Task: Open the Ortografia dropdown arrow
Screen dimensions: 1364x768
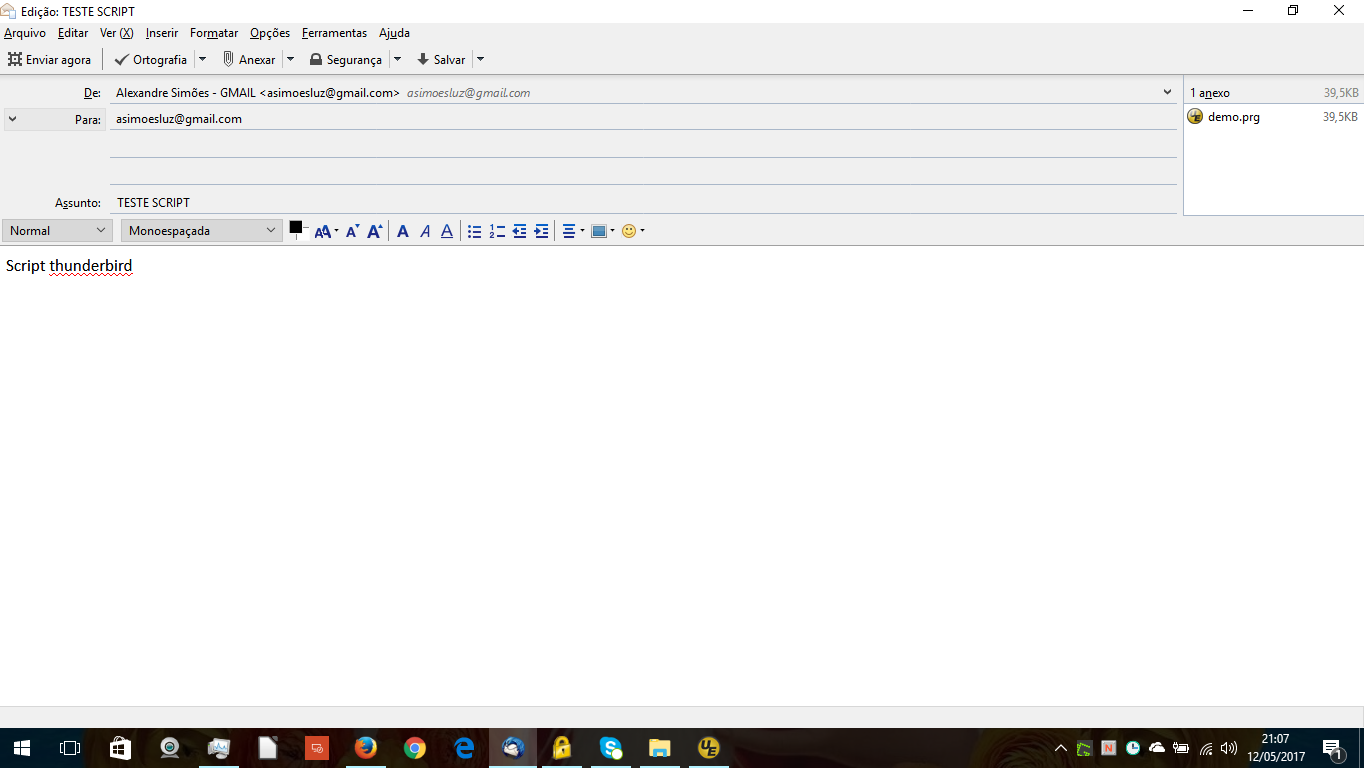Action: (x=202, y=59)
